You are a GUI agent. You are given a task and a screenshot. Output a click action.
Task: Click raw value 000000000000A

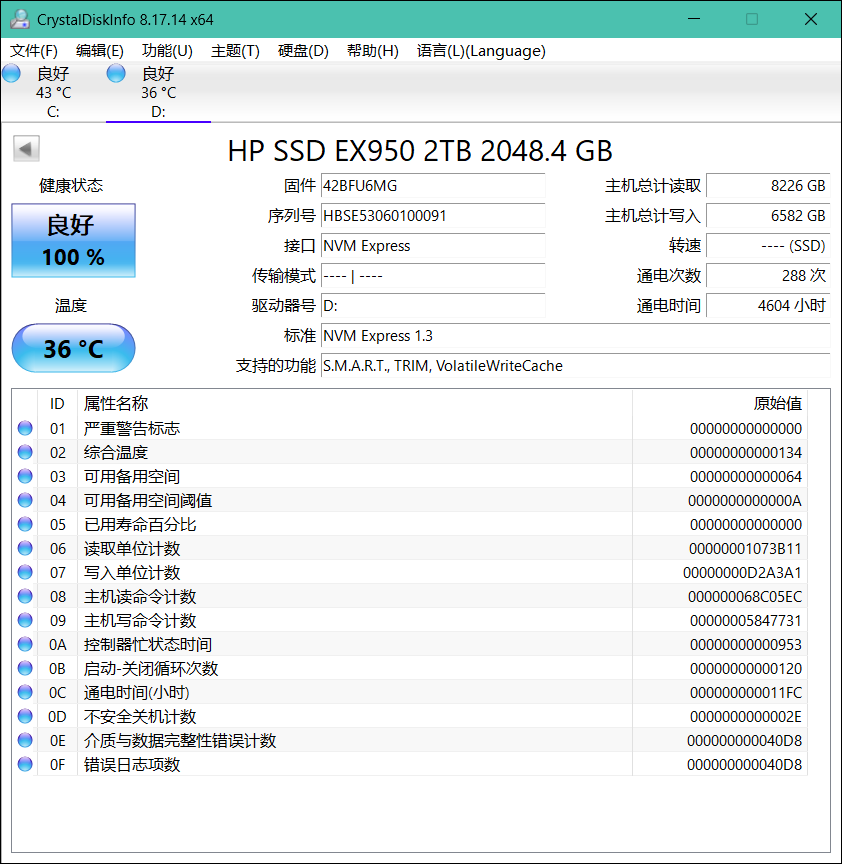pos(745,501)
